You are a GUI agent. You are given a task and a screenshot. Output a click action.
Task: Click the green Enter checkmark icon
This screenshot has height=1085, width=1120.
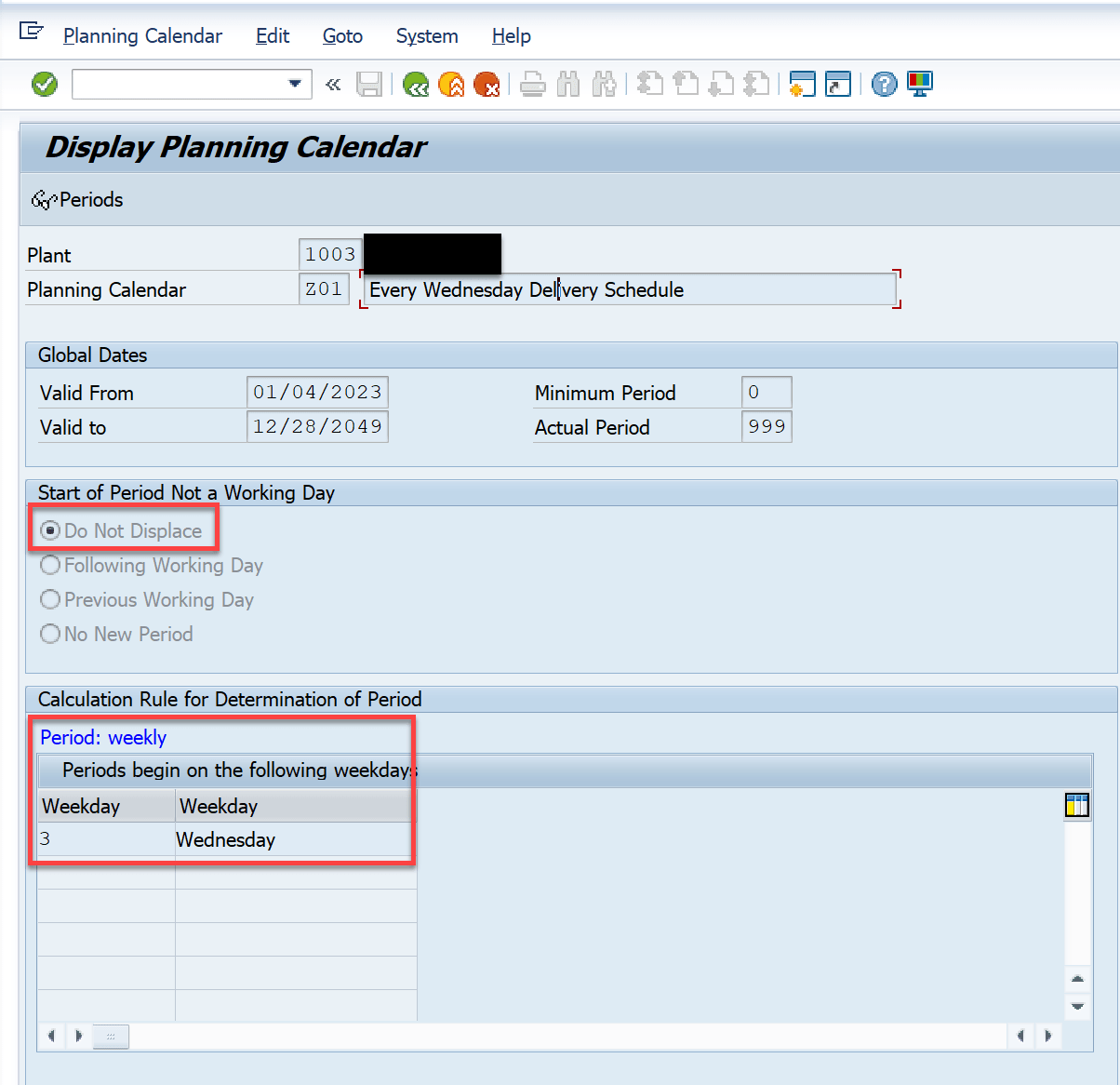coord(44,84)
